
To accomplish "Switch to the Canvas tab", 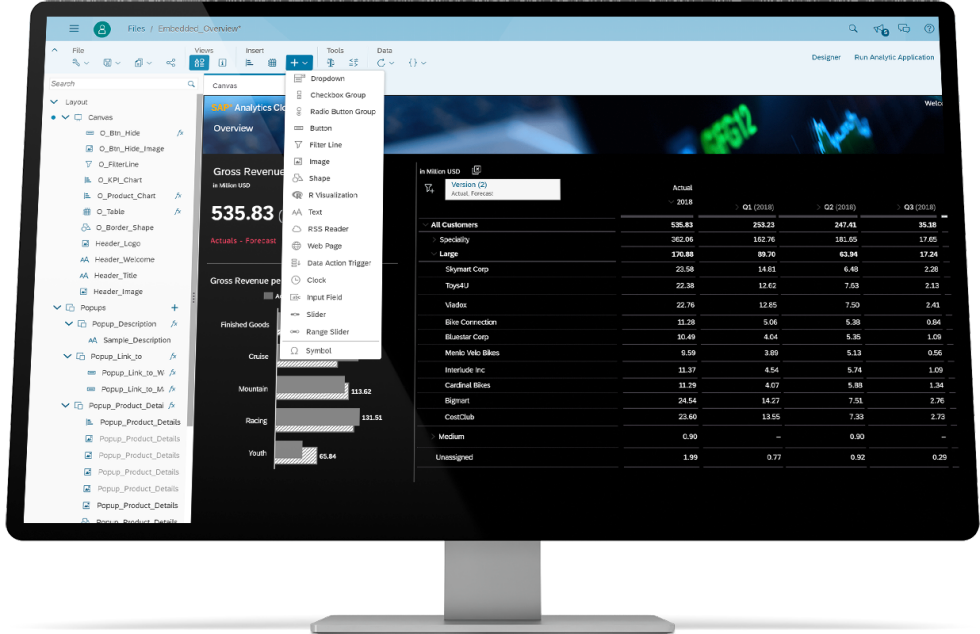I will click(x=224, y=86).
